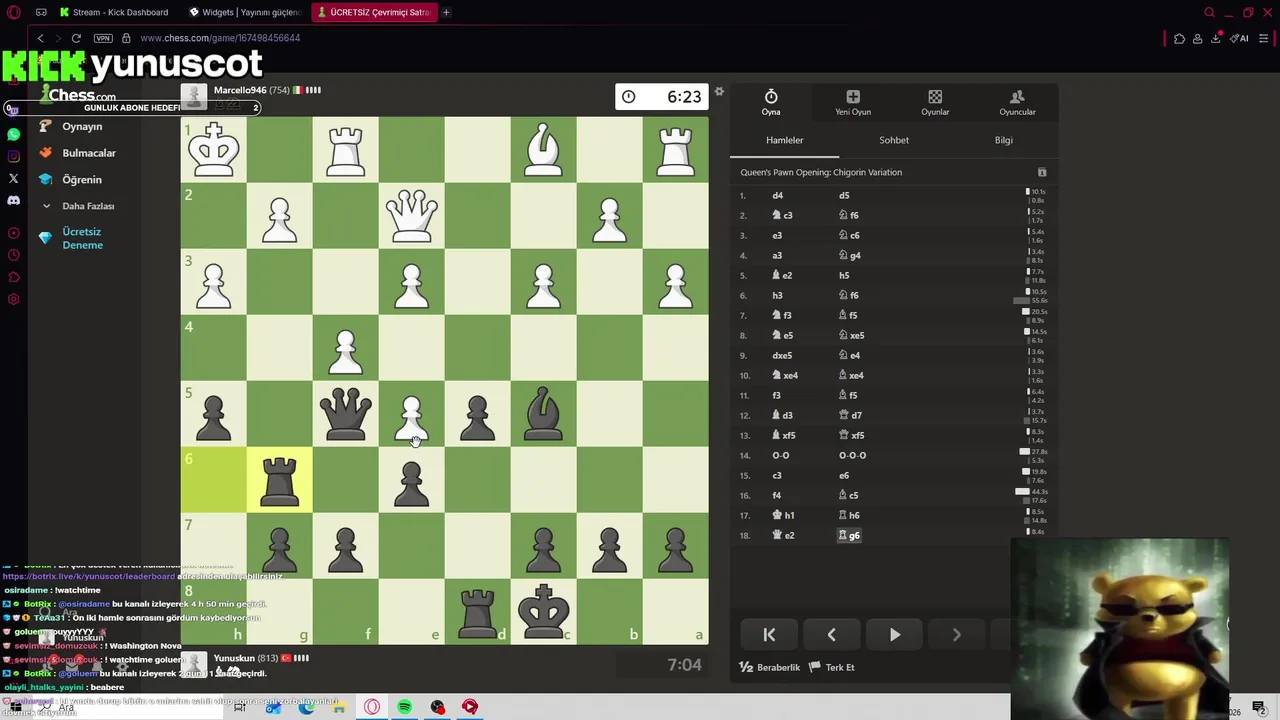Open Bulmacalar puzzles in the sidebar
Image resolution: width=1280 pixels, height=720 pixels.
pos(77,153)
